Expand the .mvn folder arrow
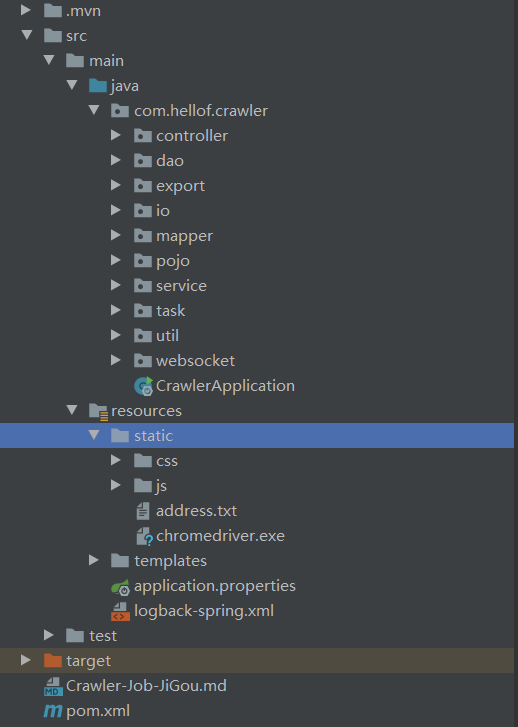 [26, 10]
